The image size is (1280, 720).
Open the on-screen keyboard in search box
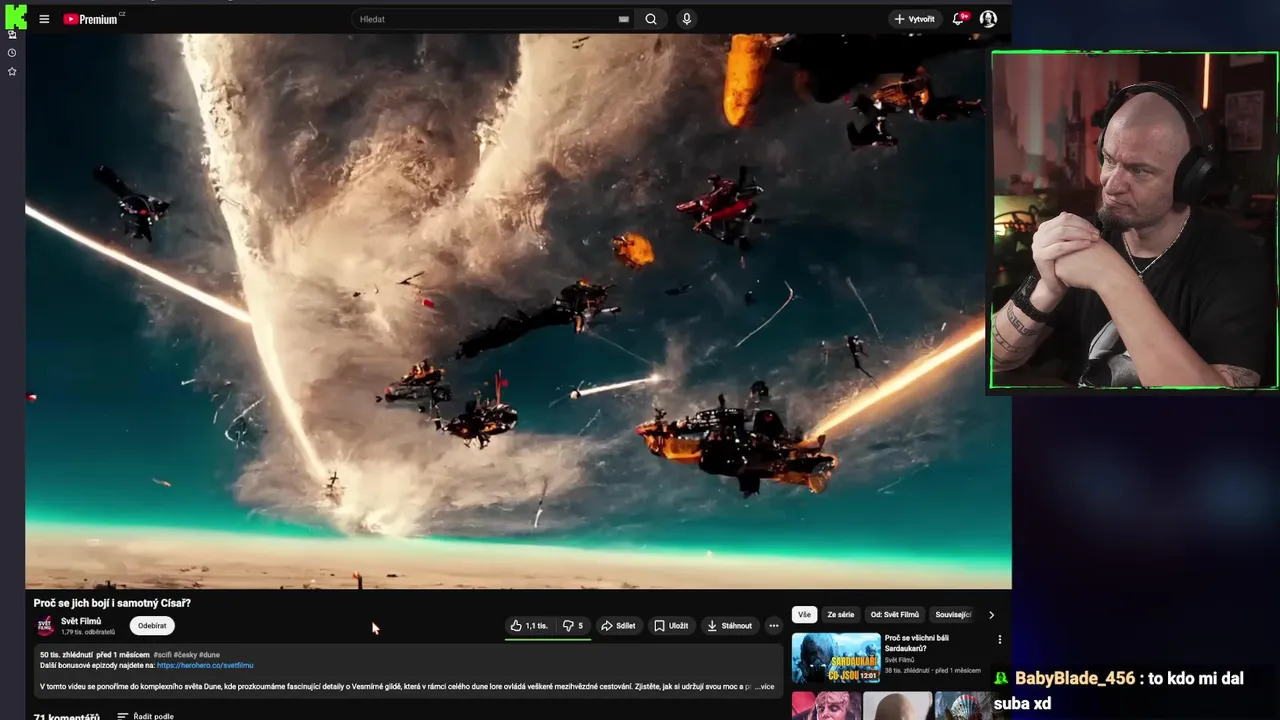(624, 19)
